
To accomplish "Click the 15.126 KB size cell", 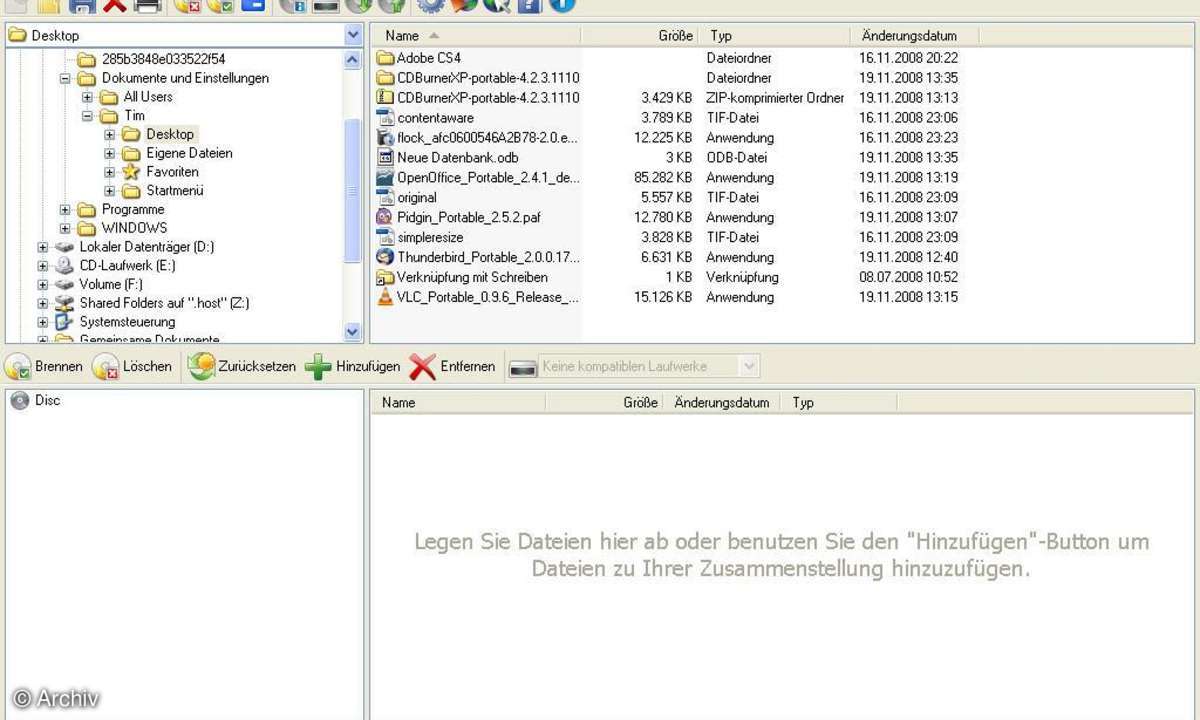I will click(663, 297).
